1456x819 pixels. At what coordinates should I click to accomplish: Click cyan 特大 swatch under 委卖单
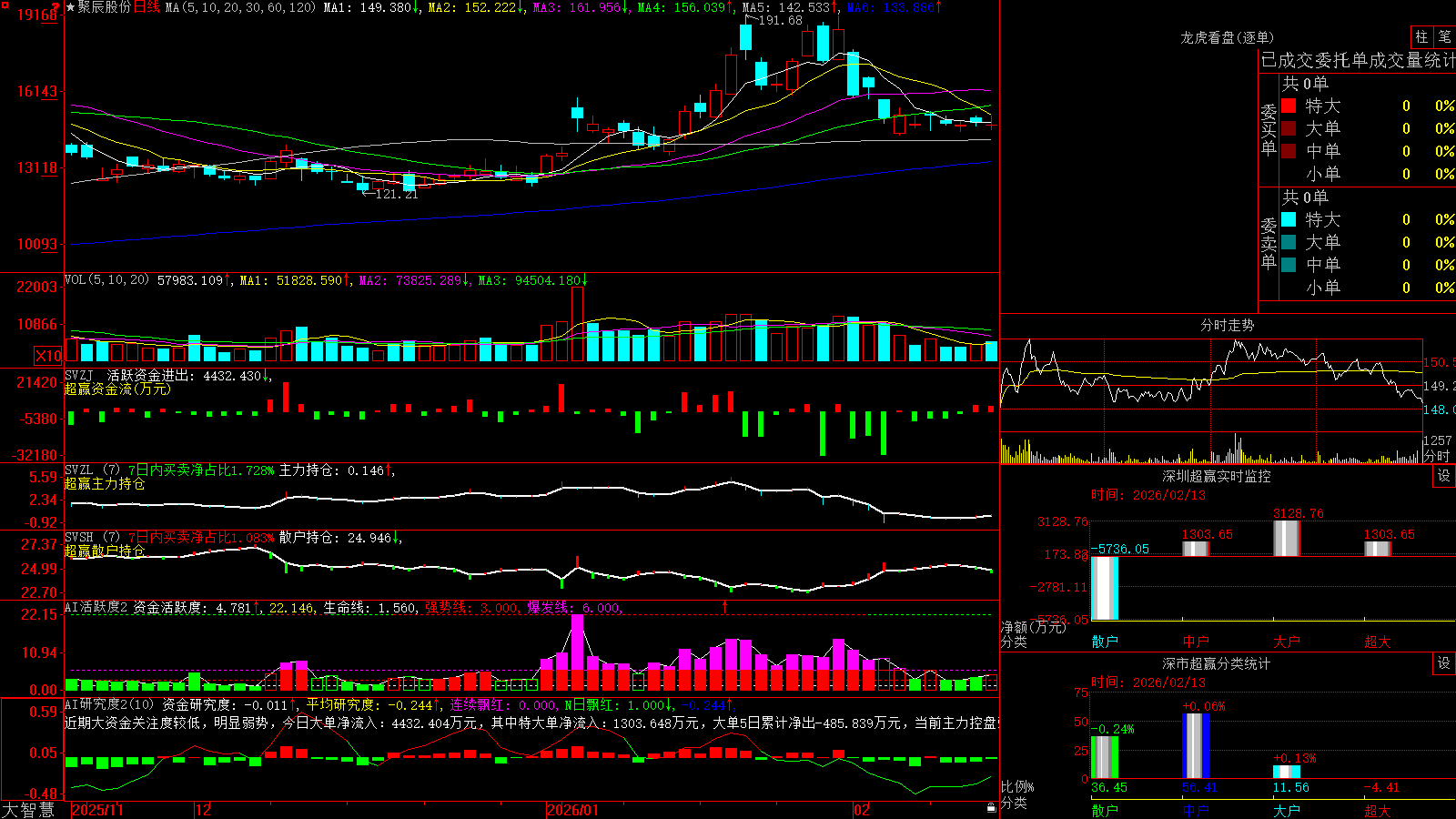[x=1289, y=219]
